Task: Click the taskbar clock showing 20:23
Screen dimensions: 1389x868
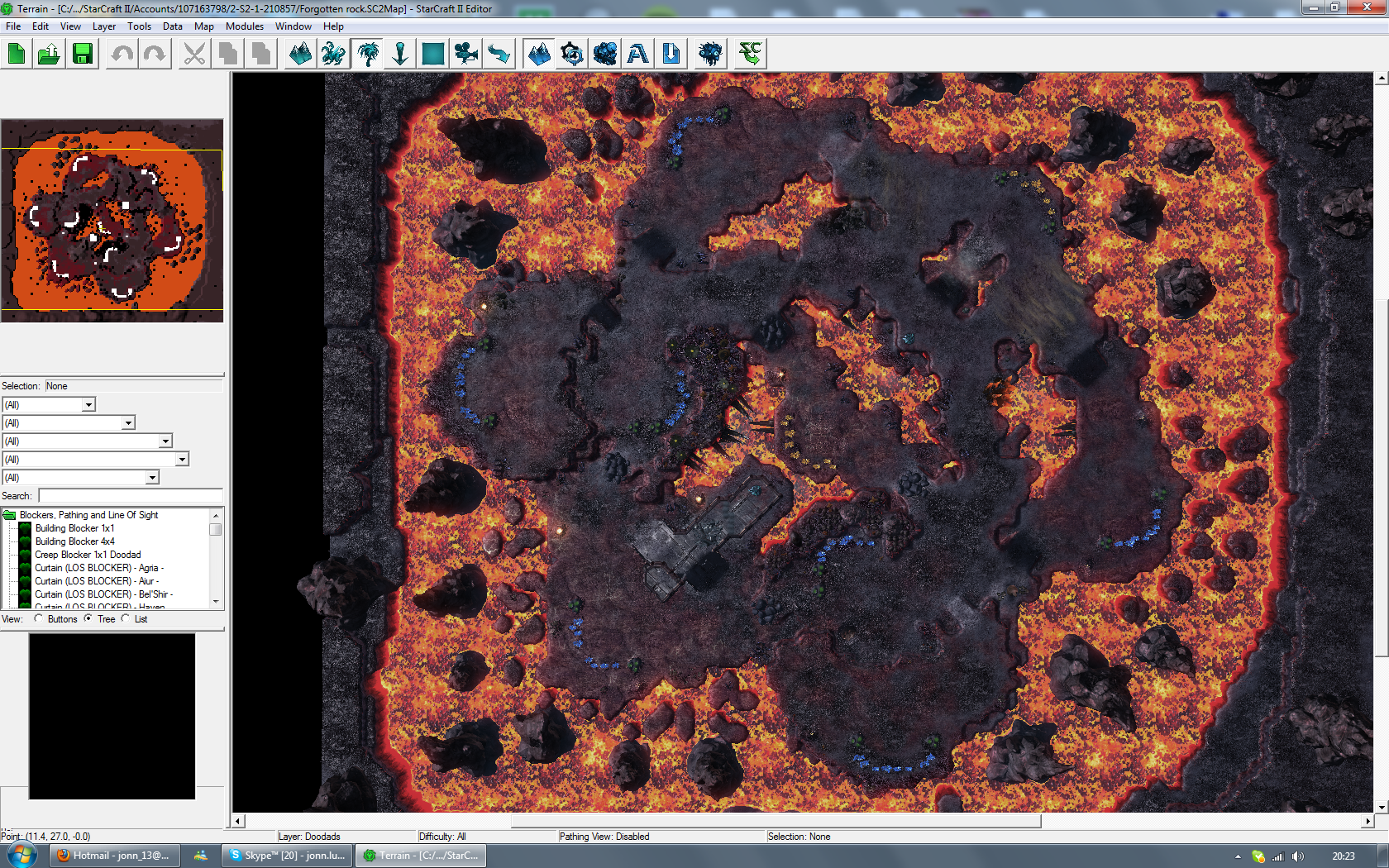Action: click(x=1344, y=856)
